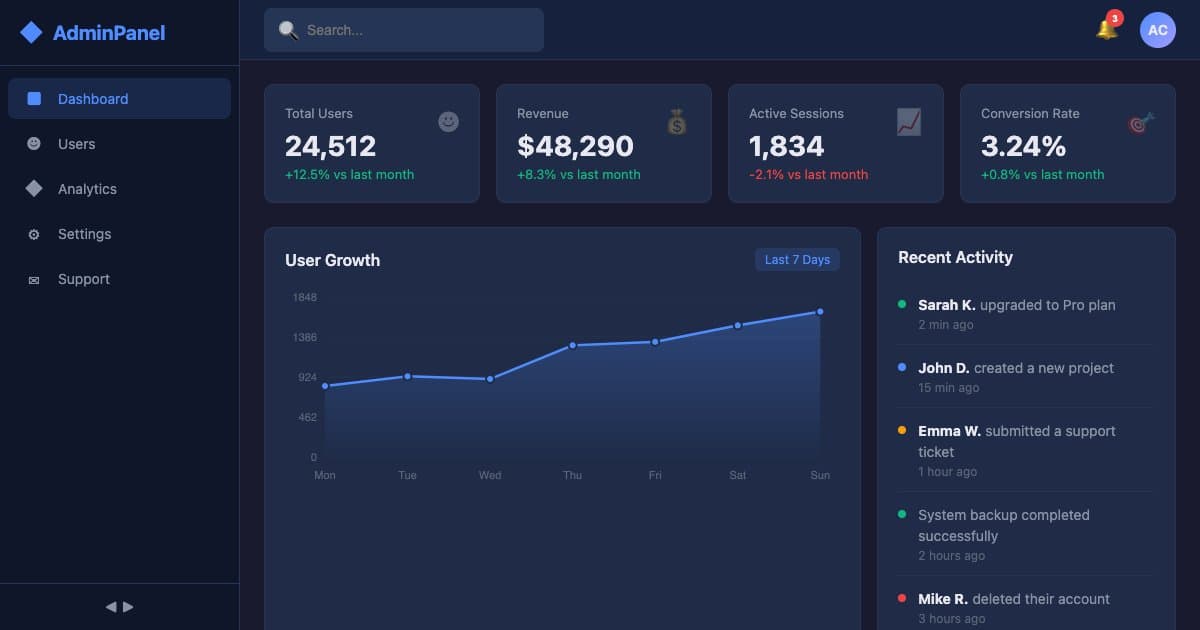Open the Last 7 Days range selector
Viewport: 1200px width, 630px height.
click(x=797, y=260)
